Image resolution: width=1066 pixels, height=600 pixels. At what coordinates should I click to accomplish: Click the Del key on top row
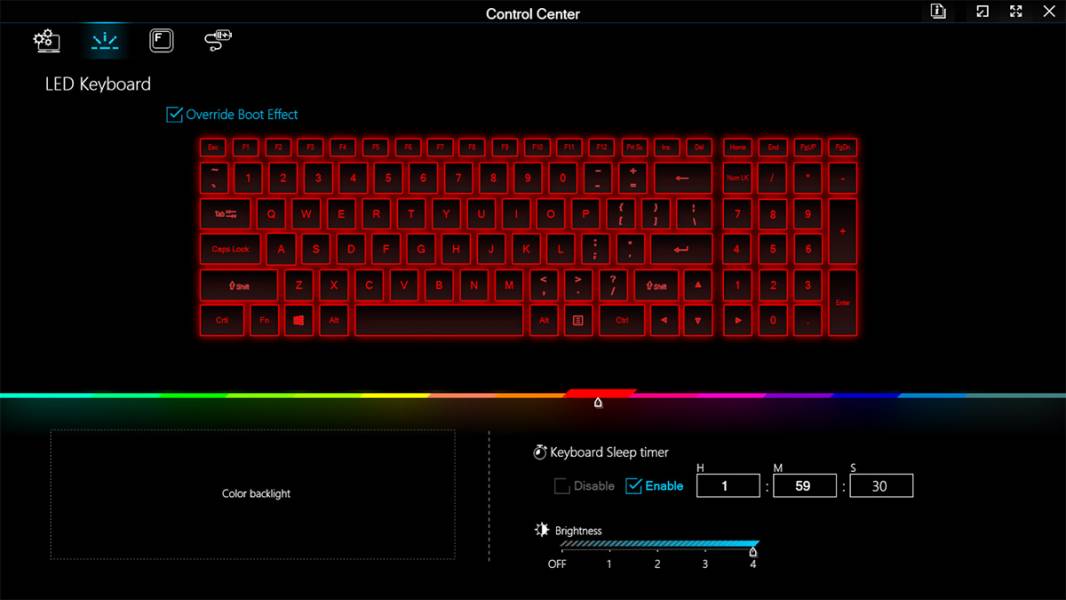699,147
